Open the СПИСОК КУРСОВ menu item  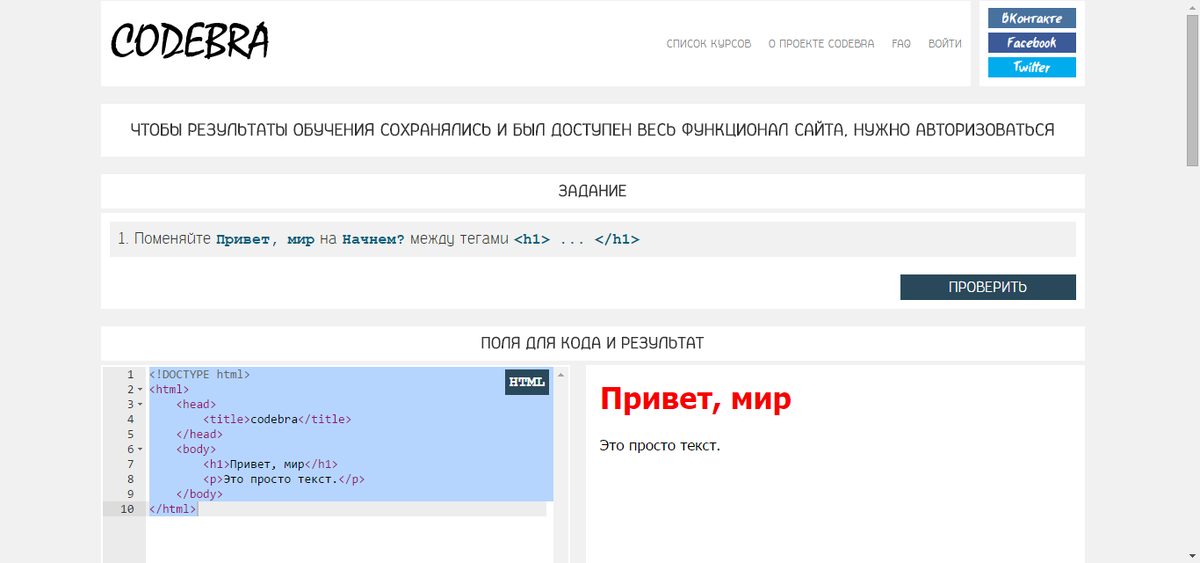[709, 44]
